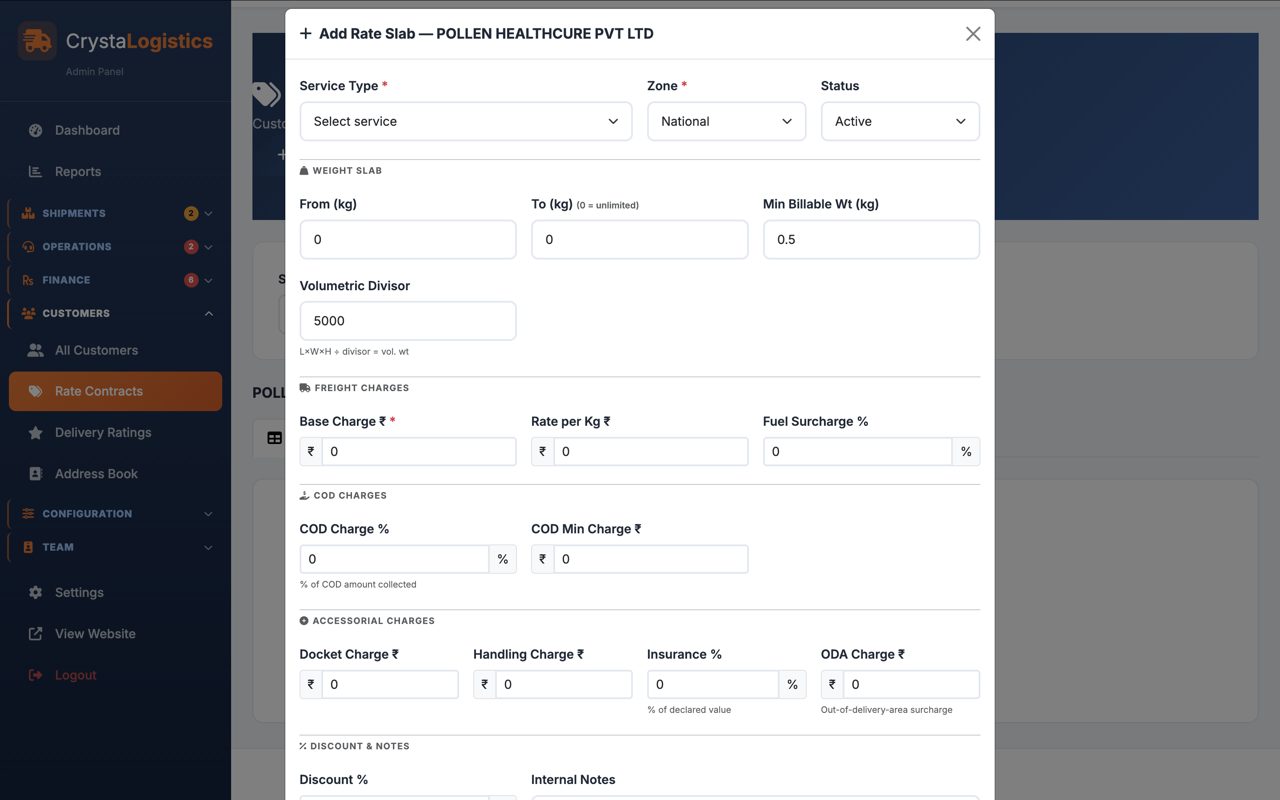1280x800 pixels.
Task: Click the CrystaLogistics truck logo icon
Action: point(37,41)
